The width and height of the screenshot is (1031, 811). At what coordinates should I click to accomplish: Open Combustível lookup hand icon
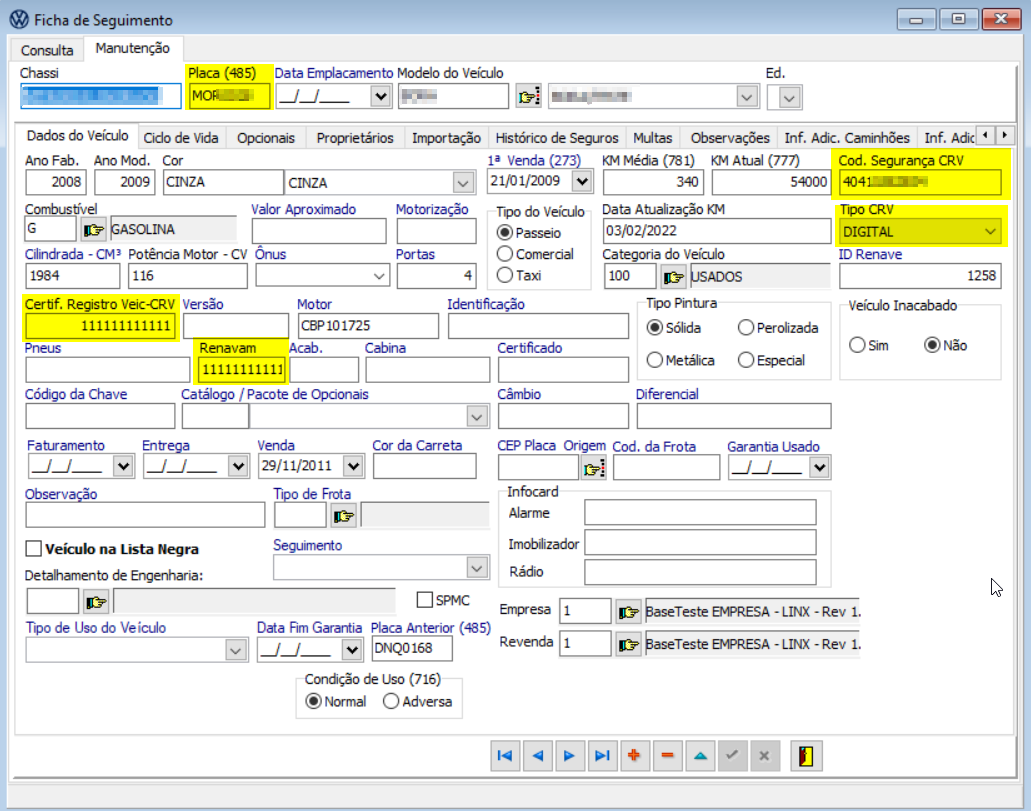point(93,230)
